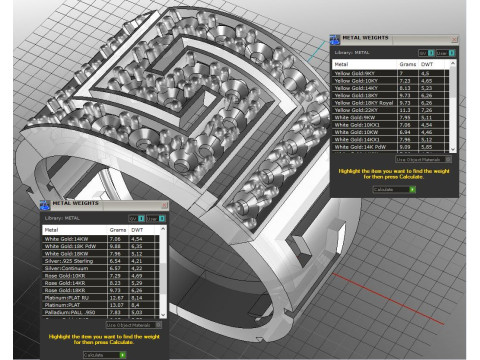Select the White Gold:18KW row
The width and height of the screenshot is (480, 360).
click(101, 254)
